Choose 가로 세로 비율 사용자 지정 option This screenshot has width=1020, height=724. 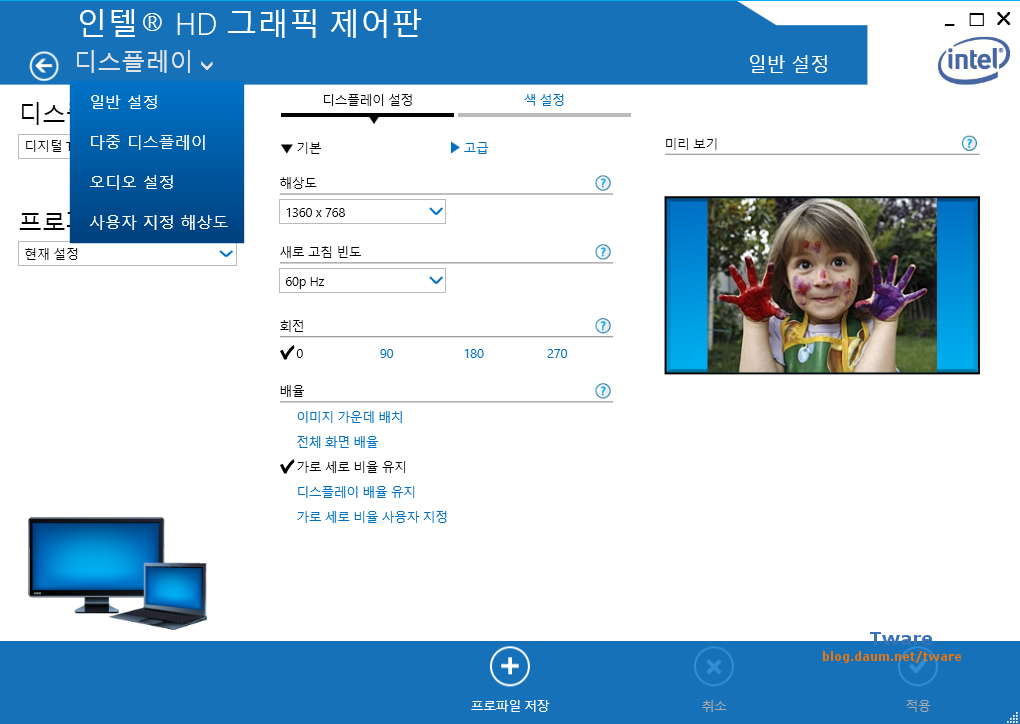tap(372, 516)
